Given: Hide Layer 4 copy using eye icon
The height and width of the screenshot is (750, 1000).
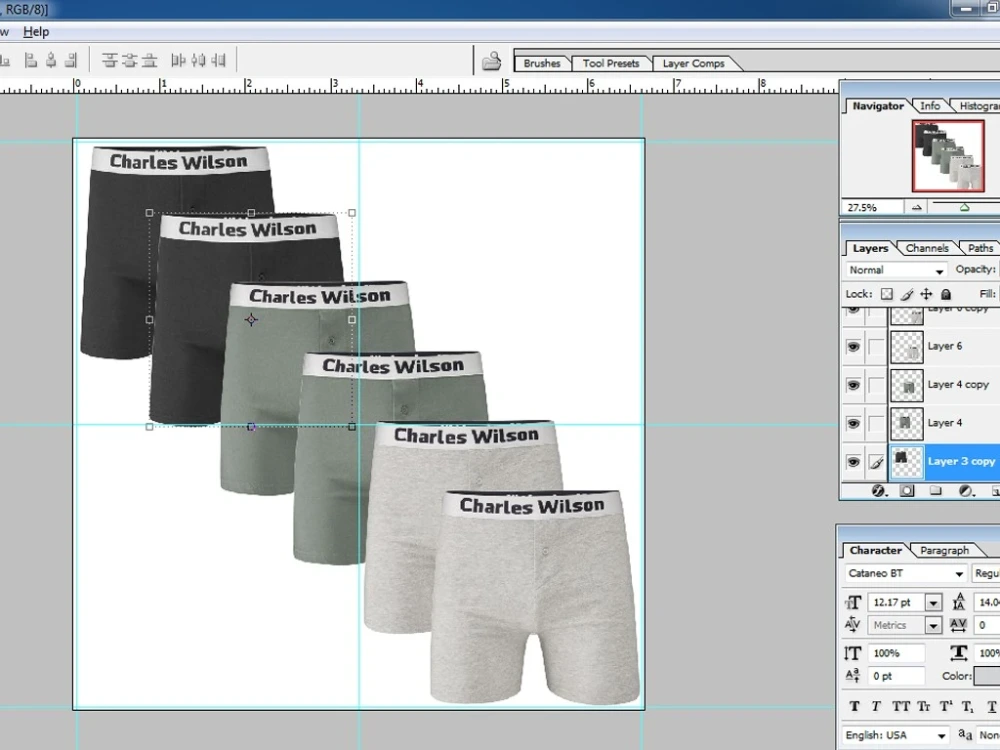Looking at the screenshot, I should 853,385.
